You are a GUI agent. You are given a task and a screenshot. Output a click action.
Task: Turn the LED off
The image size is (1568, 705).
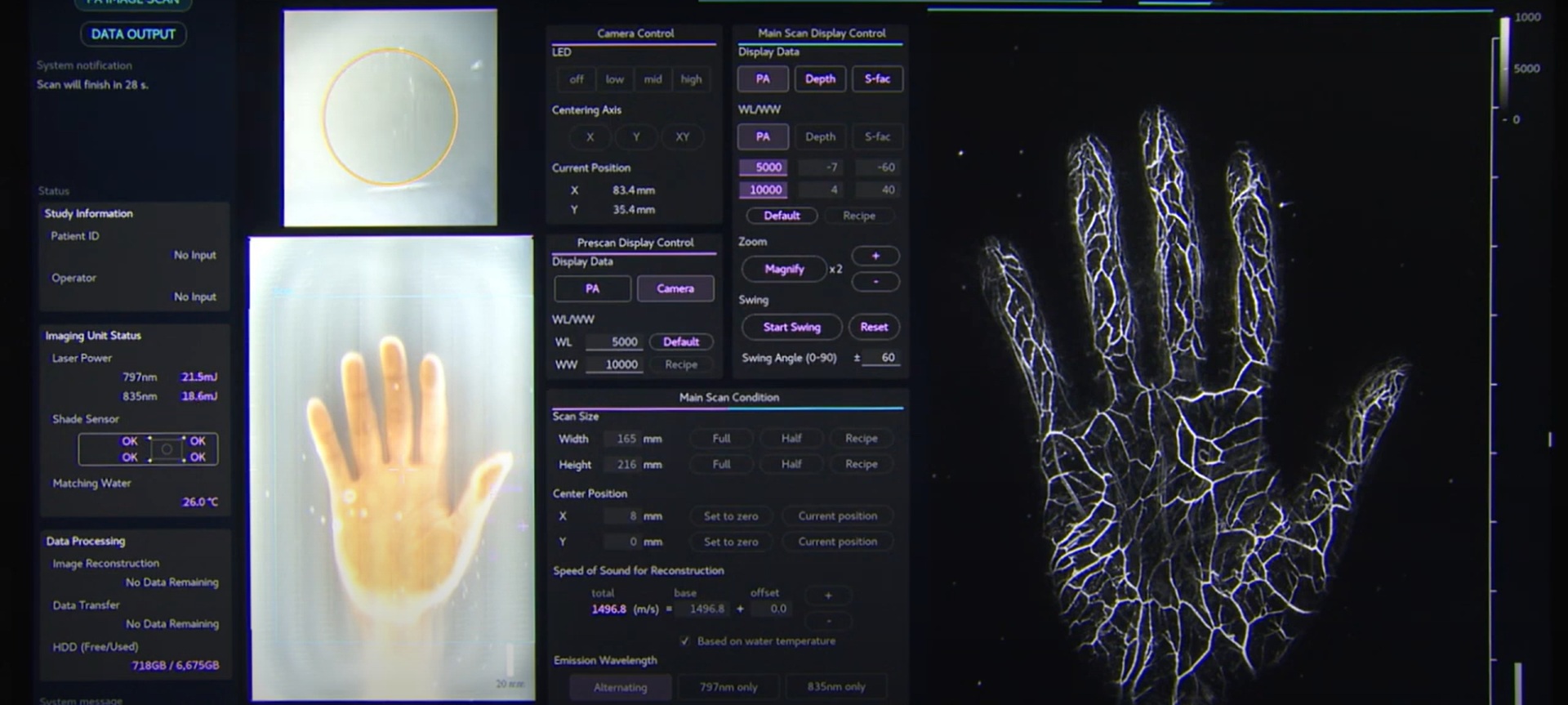click(x=577, y=79)
